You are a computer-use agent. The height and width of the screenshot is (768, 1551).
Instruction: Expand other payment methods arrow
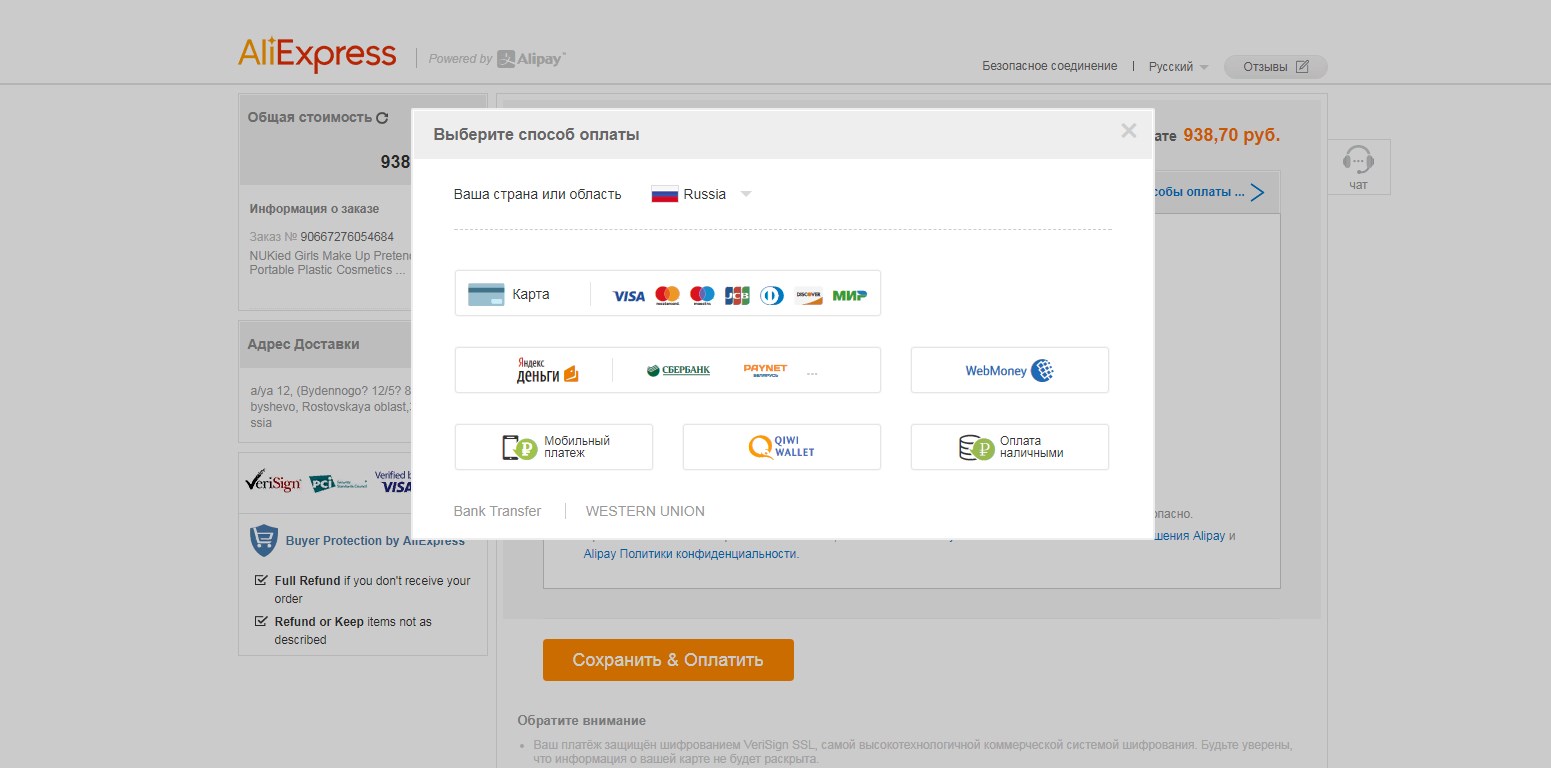(x=1257, y=192)
